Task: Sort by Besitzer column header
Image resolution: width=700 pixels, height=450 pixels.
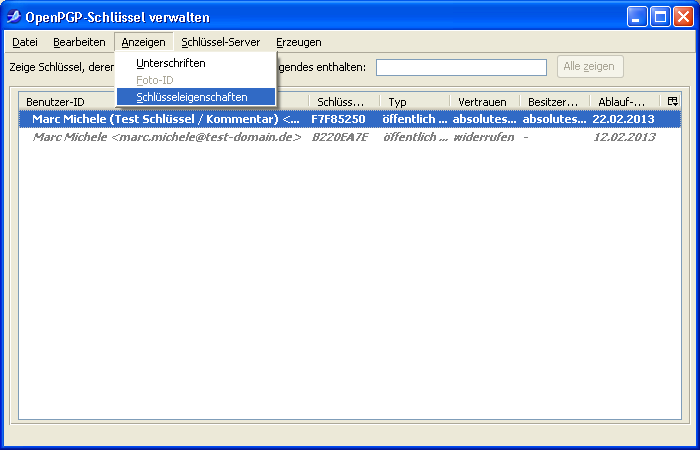Action: click(553, 102)
